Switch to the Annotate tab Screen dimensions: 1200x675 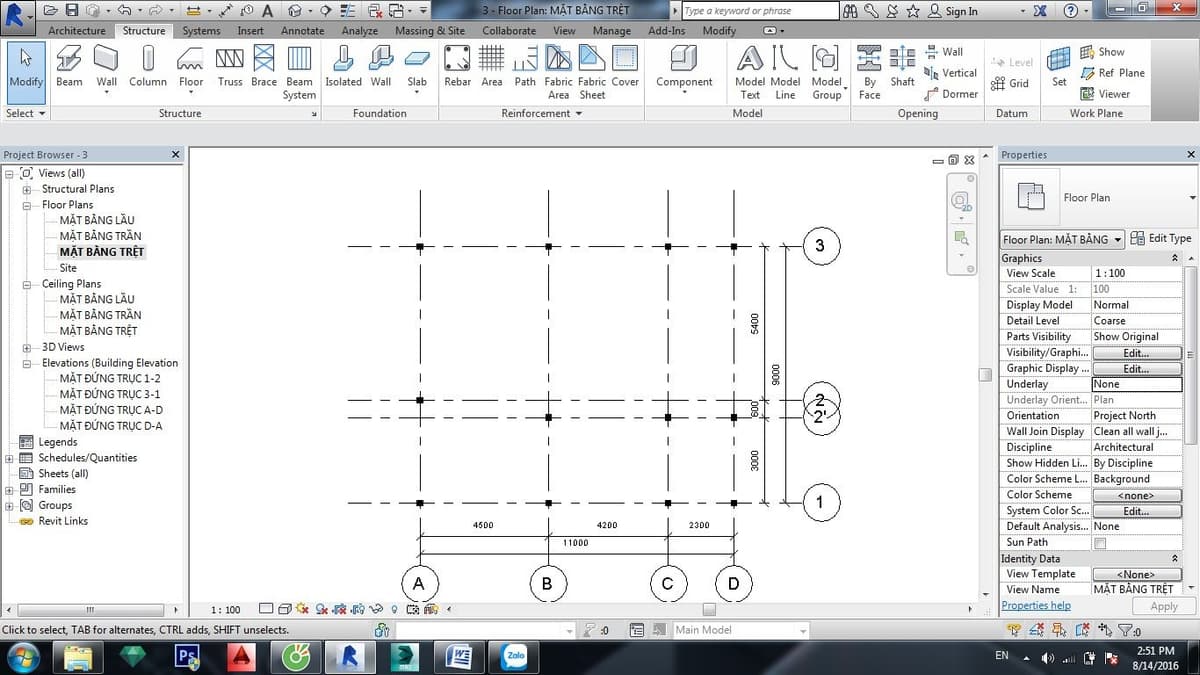pyautogui.click(x=302, y=31)
